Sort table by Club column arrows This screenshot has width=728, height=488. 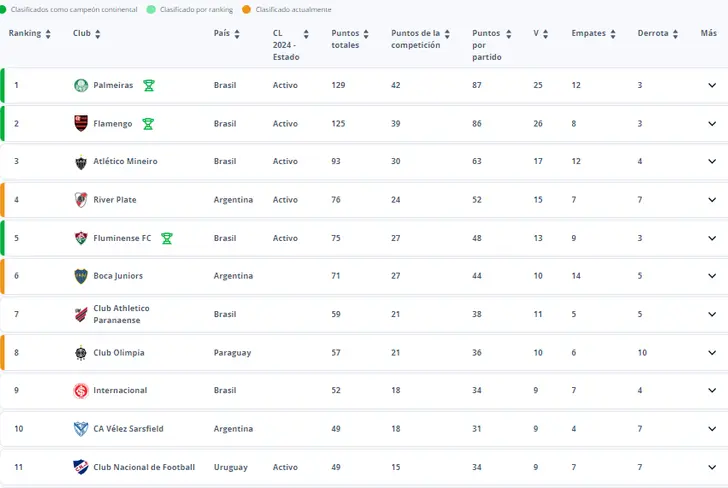(98, 33)
